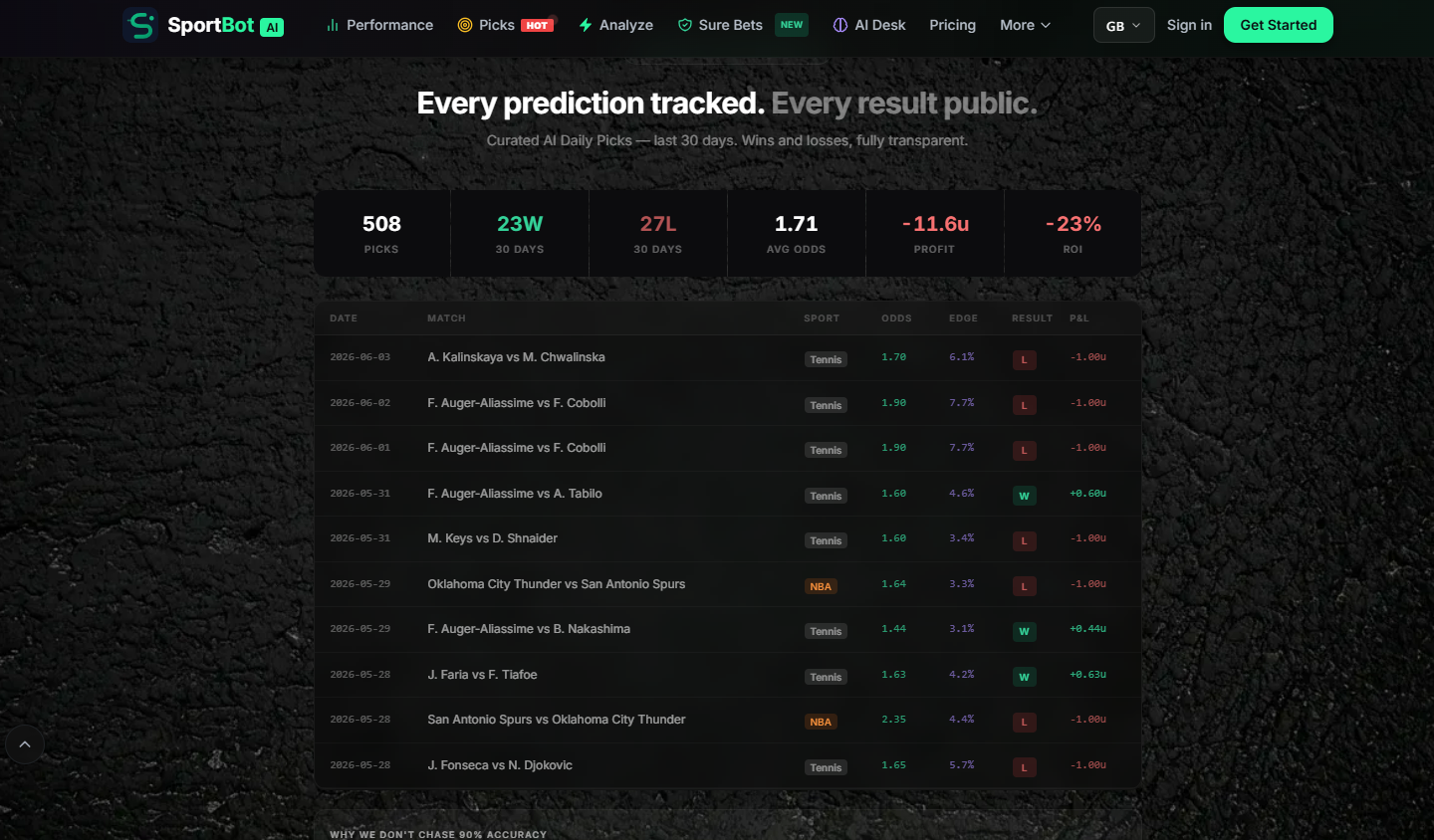Open the Performance bar chart icon
Screen dimensions: 1434x840
click(x=333, y=25)
